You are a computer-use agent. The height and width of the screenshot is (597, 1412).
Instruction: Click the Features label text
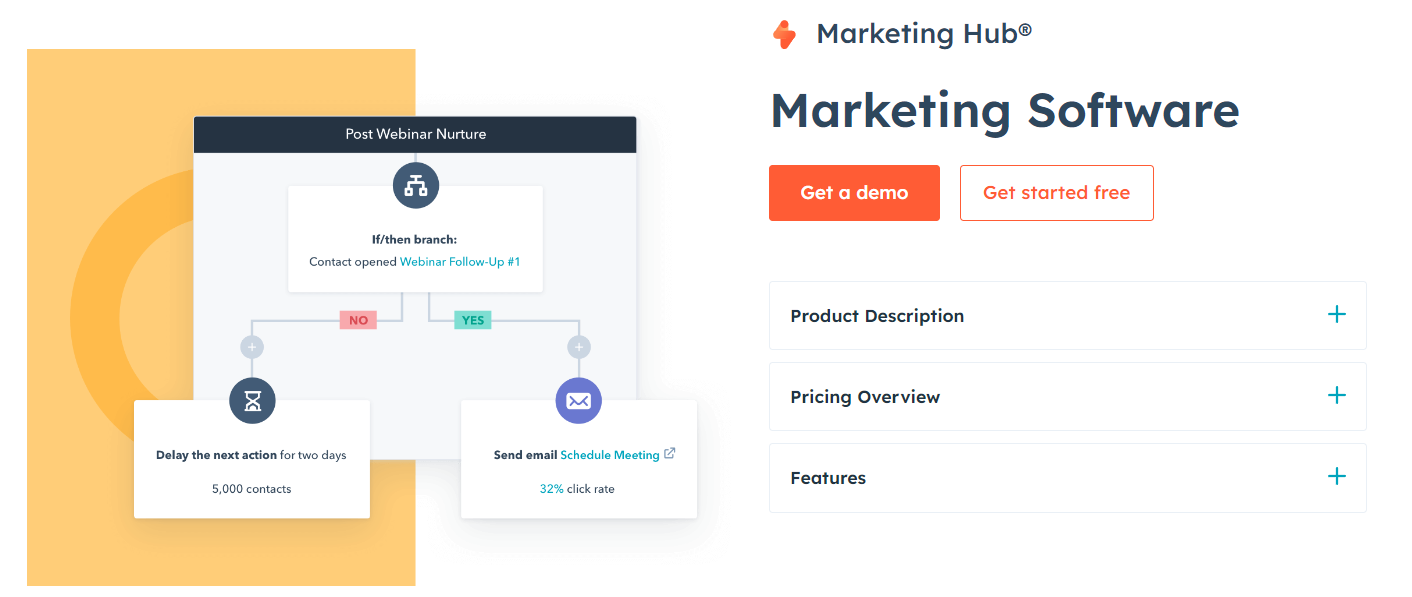tap(828, 478)
